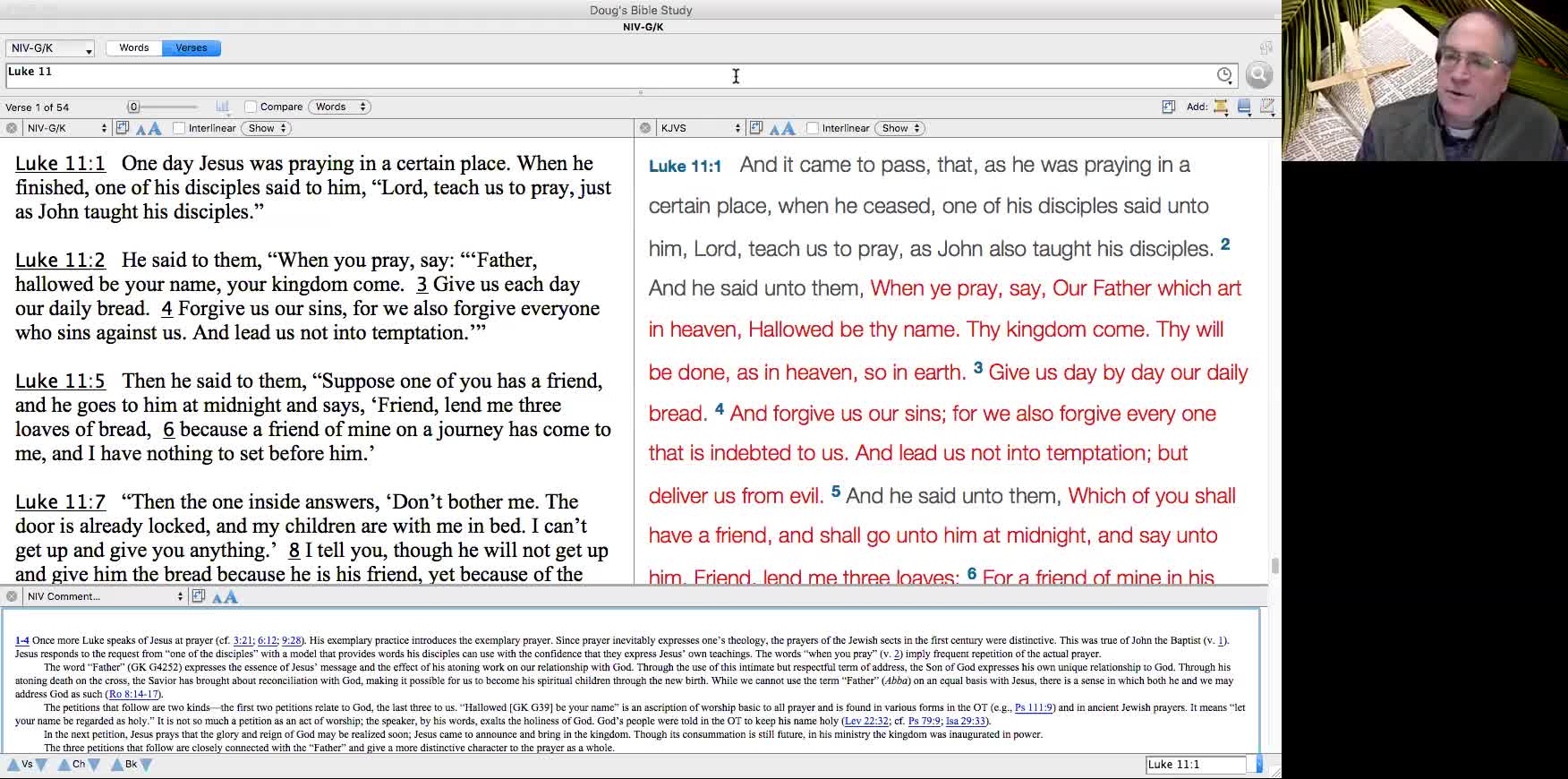Adjust the context slider showing 0

tap(134, 107)
